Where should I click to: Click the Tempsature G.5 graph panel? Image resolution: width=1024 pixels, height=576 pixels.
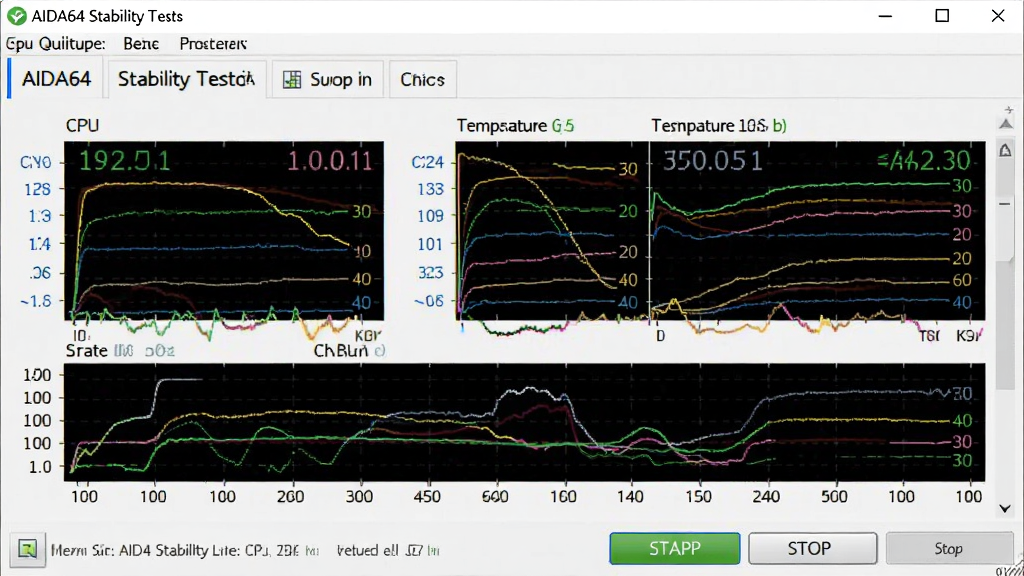point(552,231)
